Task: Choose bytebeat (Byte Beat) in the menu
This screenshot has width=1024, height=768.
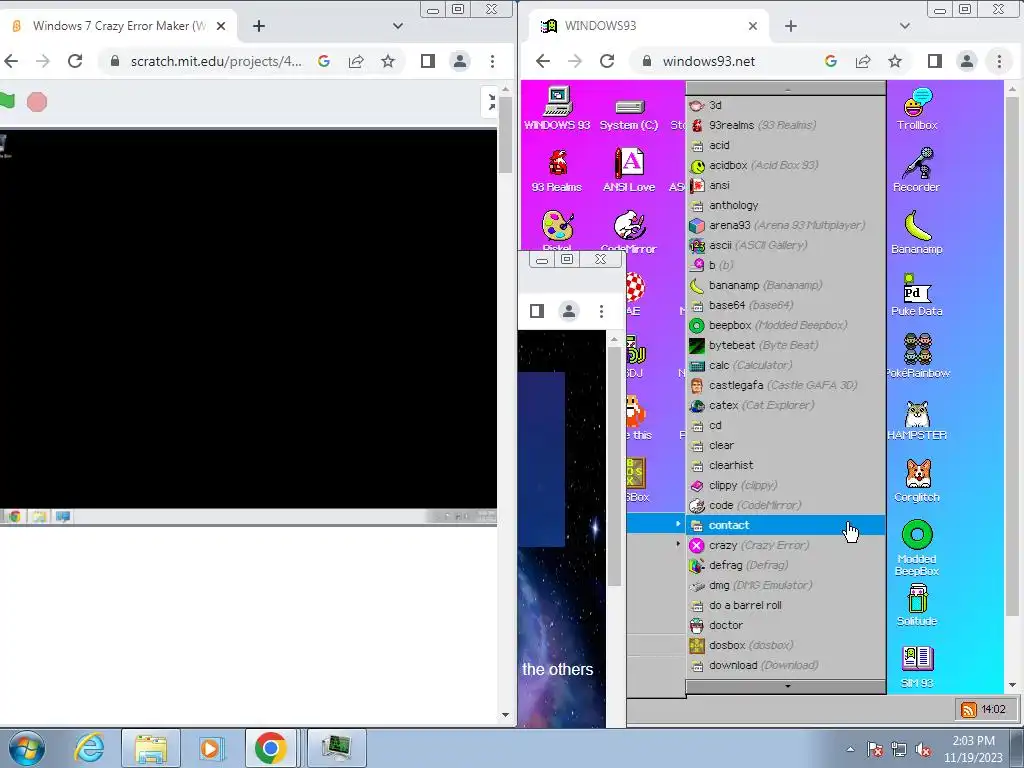Action: (x=786, y=345)
